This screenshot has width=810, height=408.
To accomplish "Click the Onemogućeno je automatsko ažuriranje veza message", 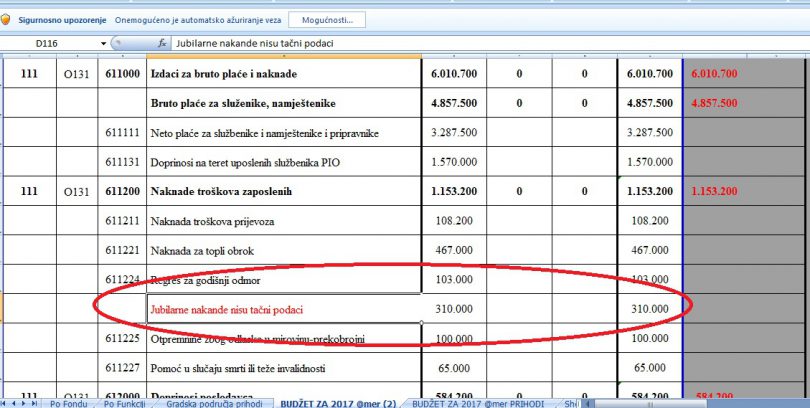I will click(x=197, y=19).
